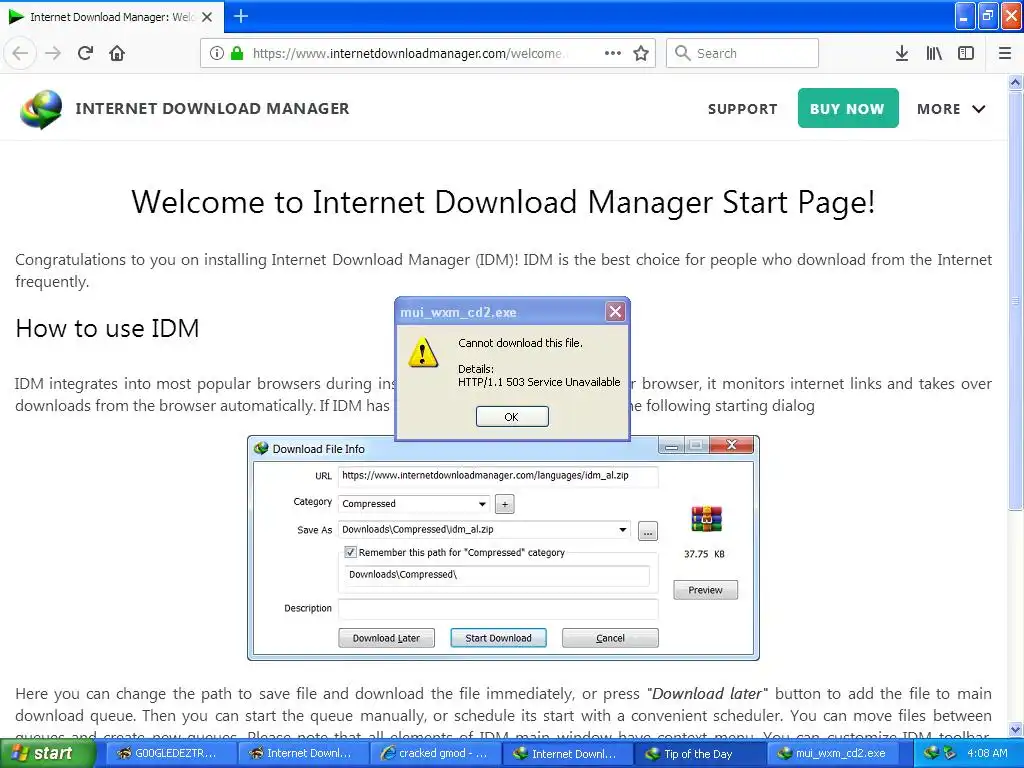Click Cancel in Download File Info
Viewport: 1024px width, 768px height.
(x=610, y=638)
